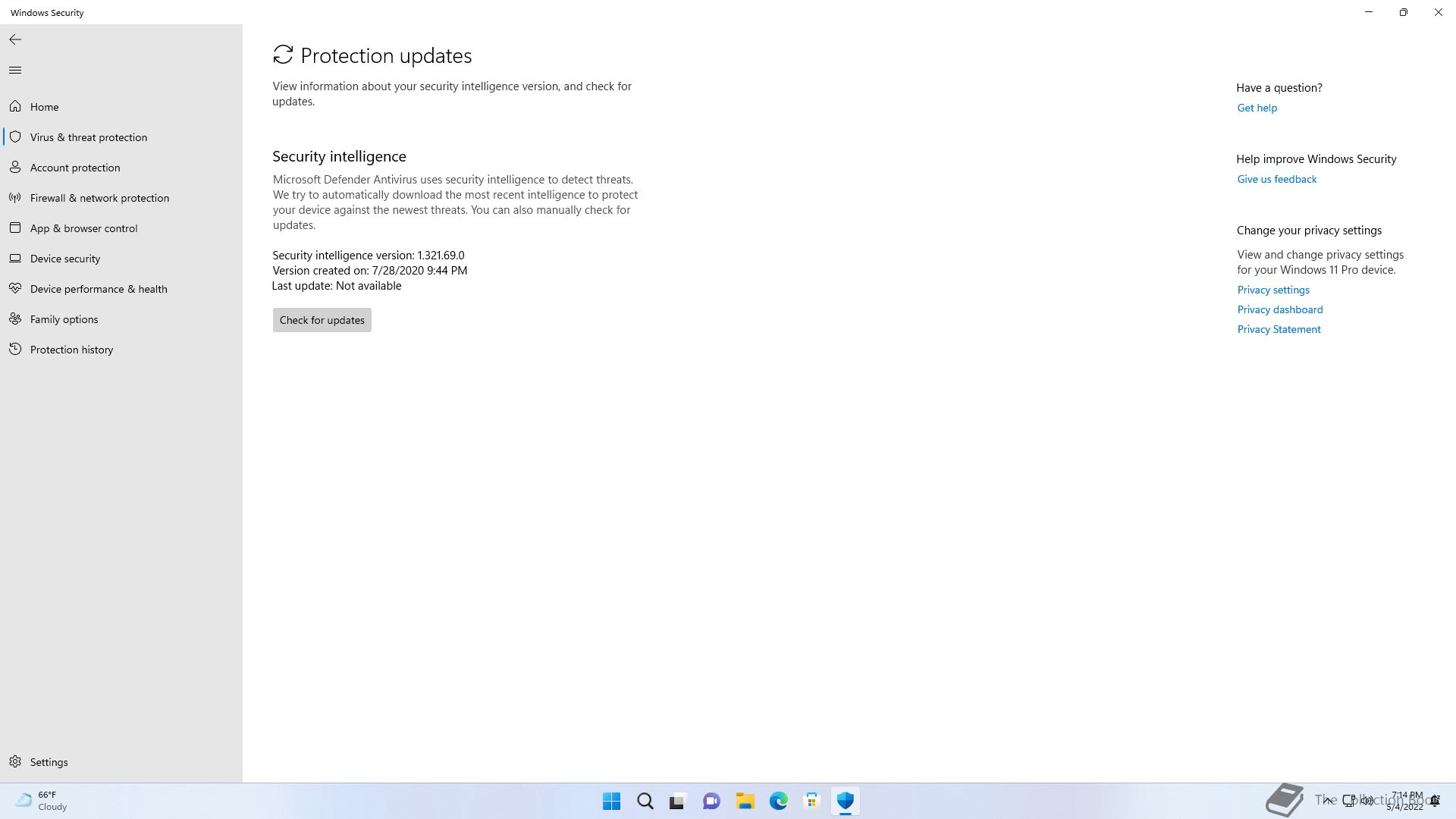Open Device performance & health

pos(121,289)
